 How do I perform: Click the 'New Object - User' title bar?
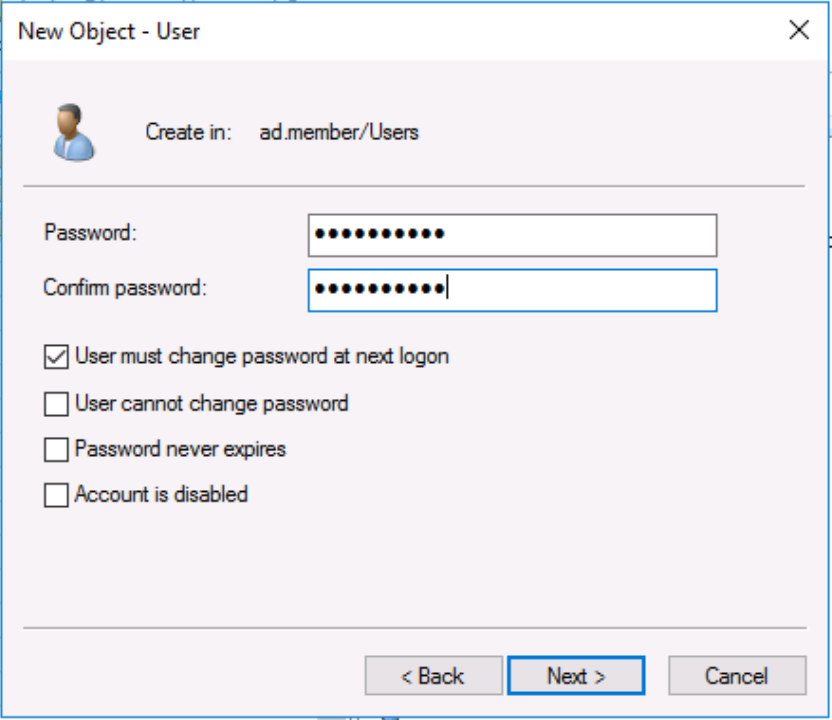pyautogui.click(x=300, y=30)
